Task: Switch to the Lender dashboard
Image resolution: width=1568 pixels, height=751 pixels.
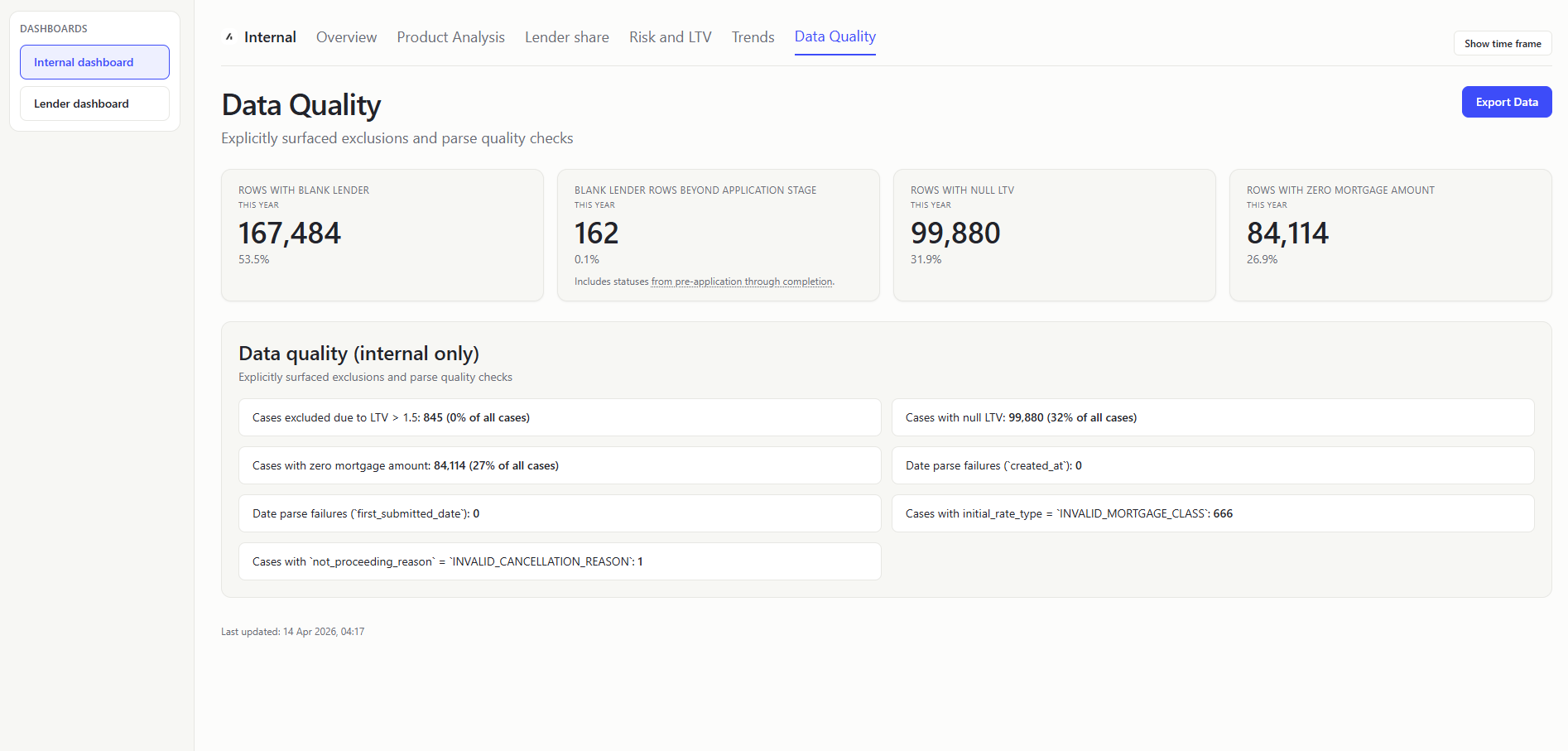Action: pyautogui.click(x=94, y=103)
